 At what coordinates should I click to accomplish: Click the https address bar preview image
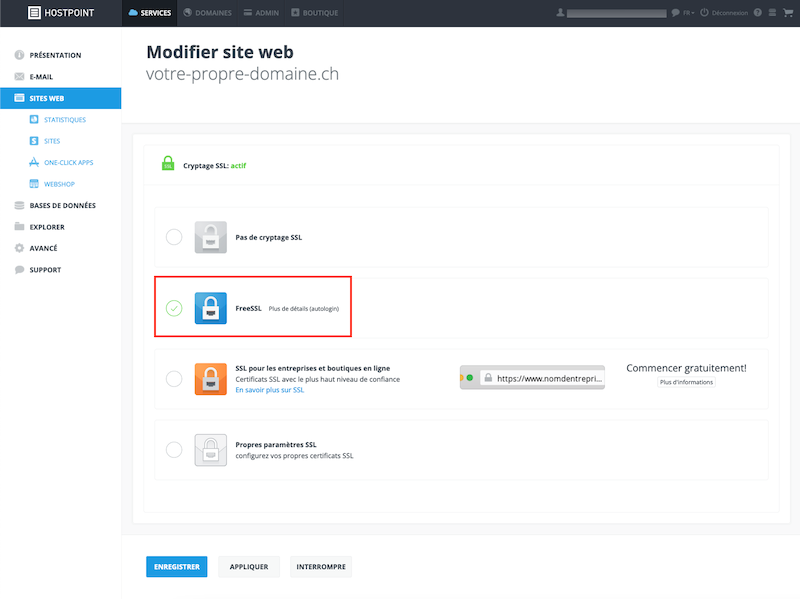click(x=532, y=378)
